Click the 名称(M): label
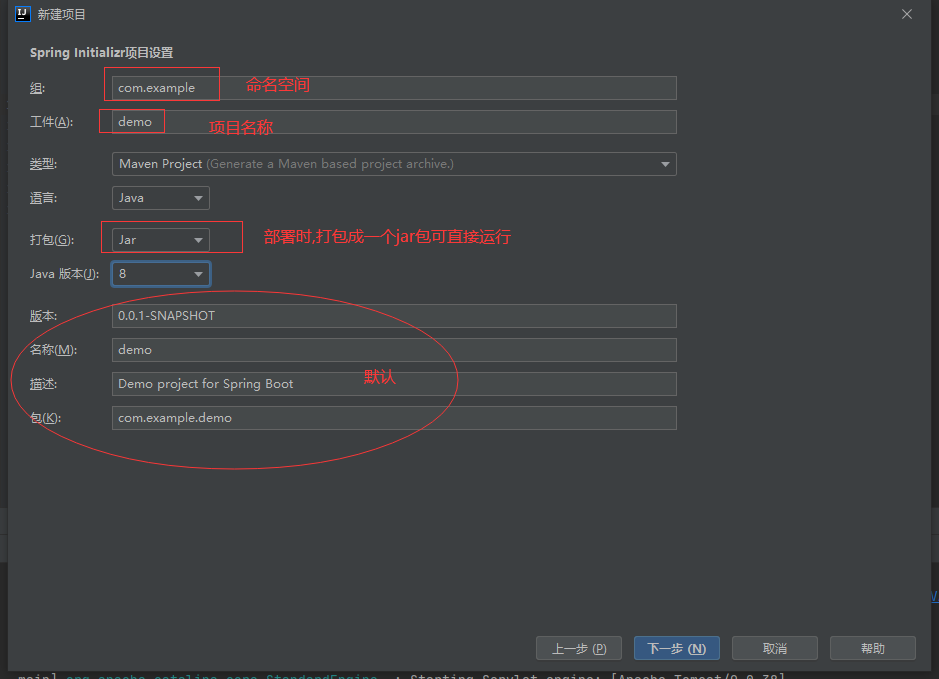939x679 pixels. [x=53, y=350]
